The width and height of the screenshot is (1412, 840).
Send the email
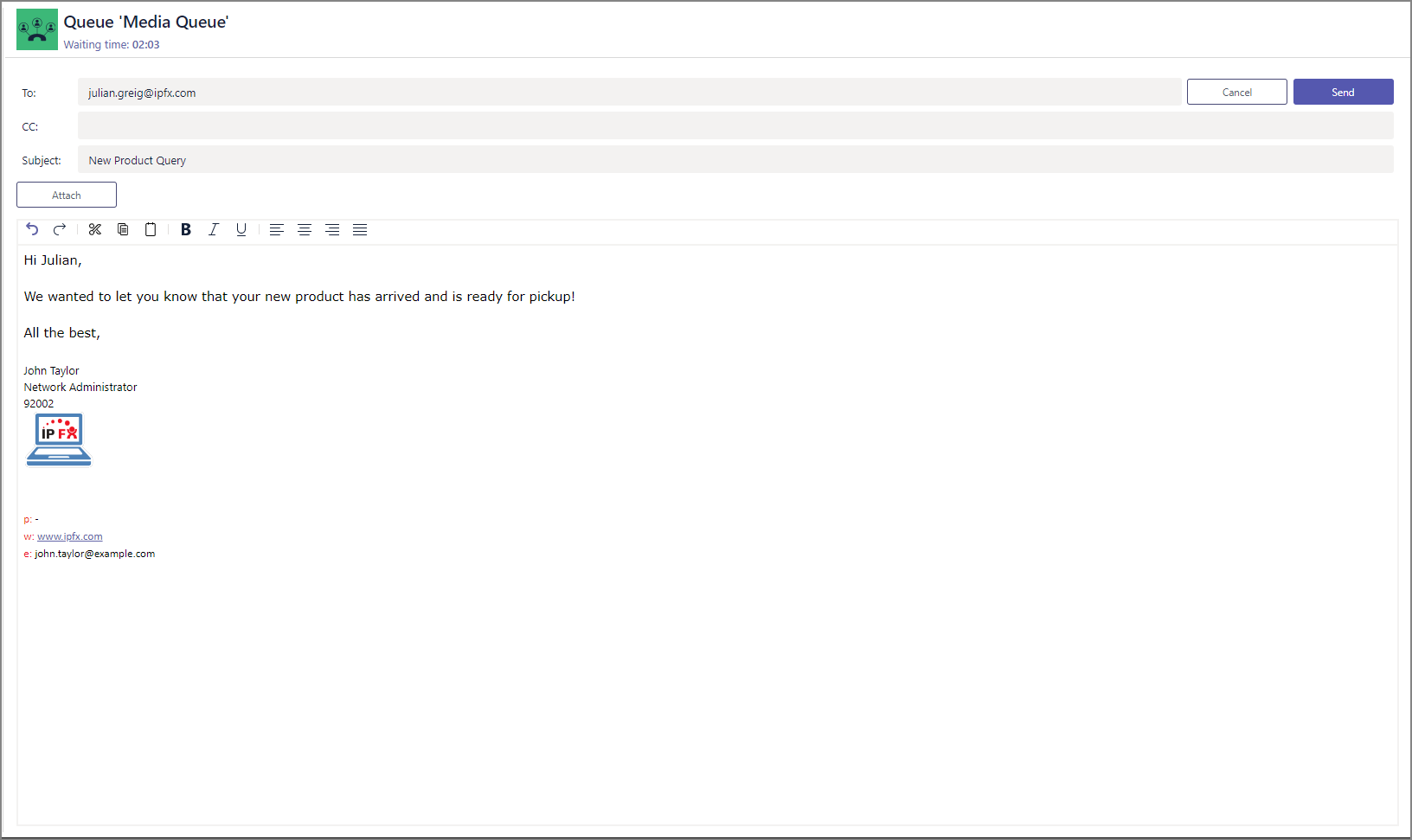tap(1343, 92)
